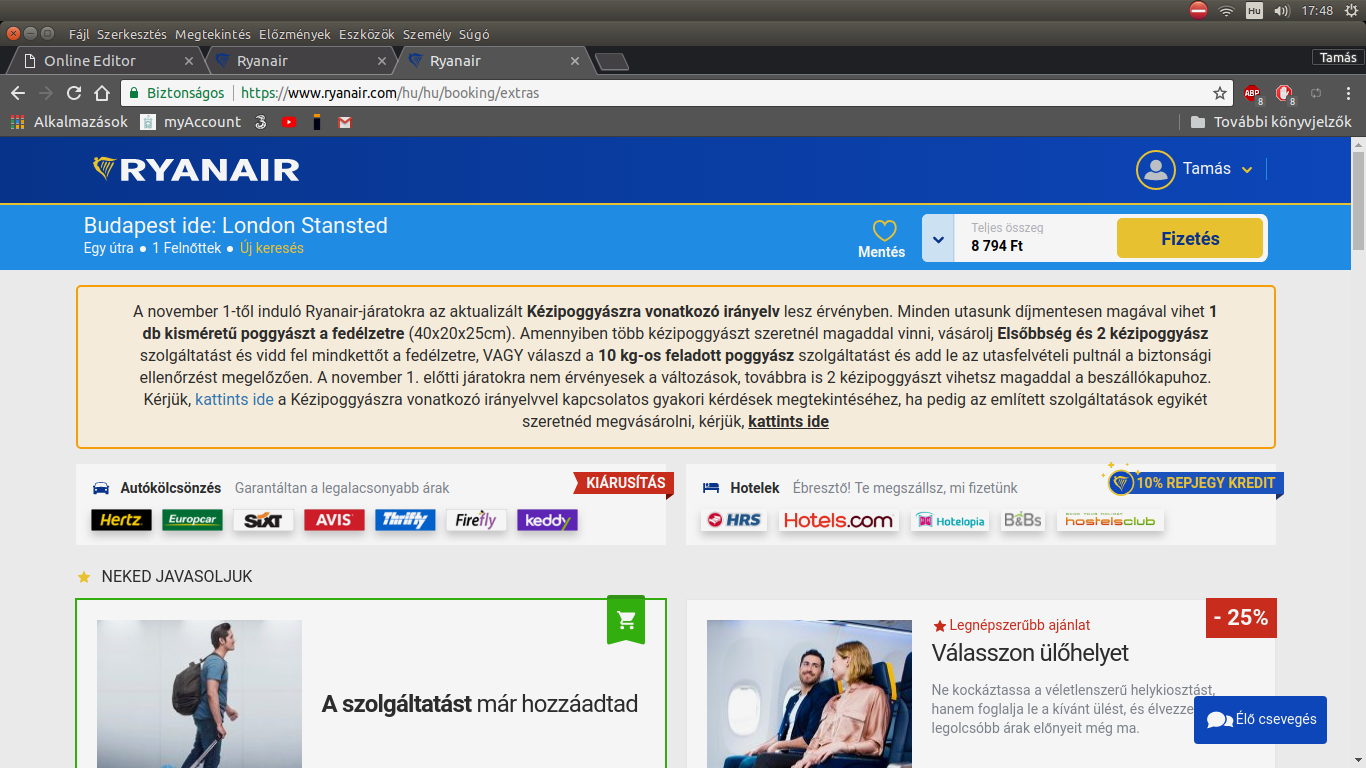Select the Sixt logo
Viewport: 1366px width, 768px height.
(x=263, y=520)
